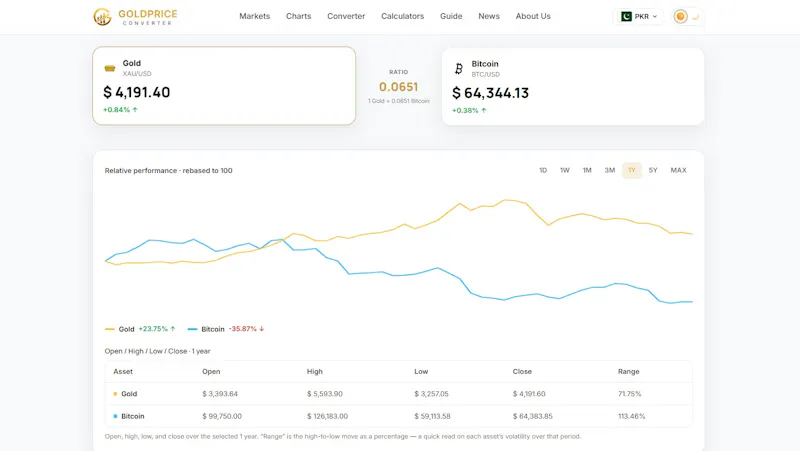Screen dimensions: 800x451
Task: Select the 5Y chart range
Action: tap(653, 170)
